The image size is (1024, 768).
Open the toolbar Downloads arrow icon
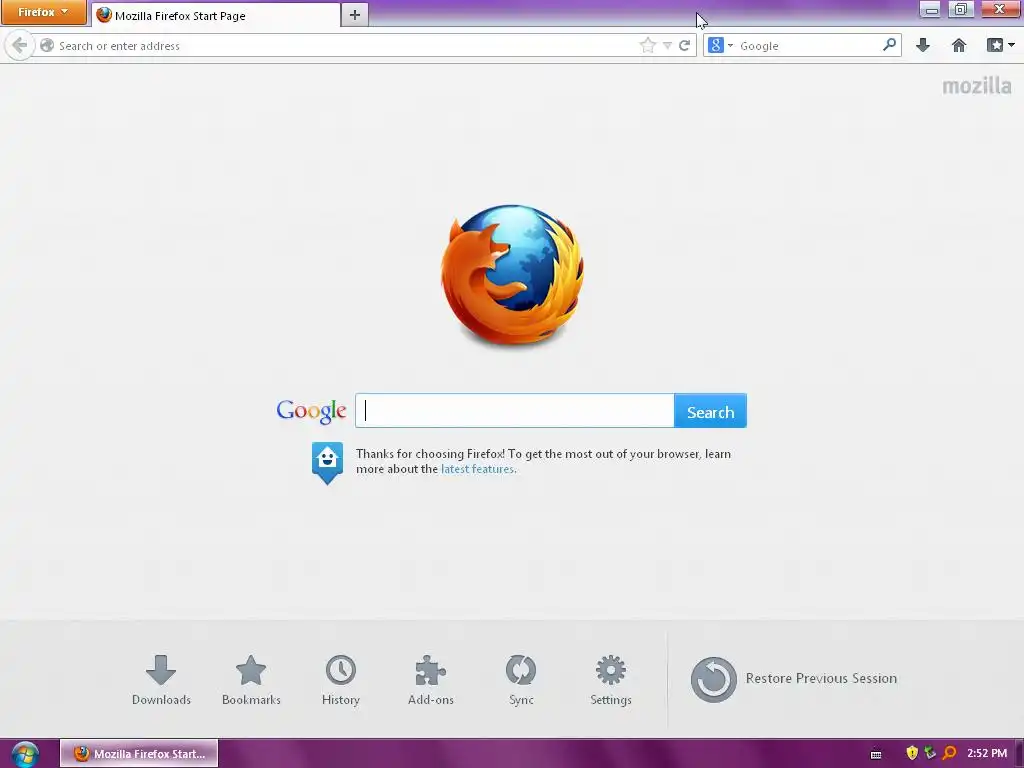[x=923, y=45]
